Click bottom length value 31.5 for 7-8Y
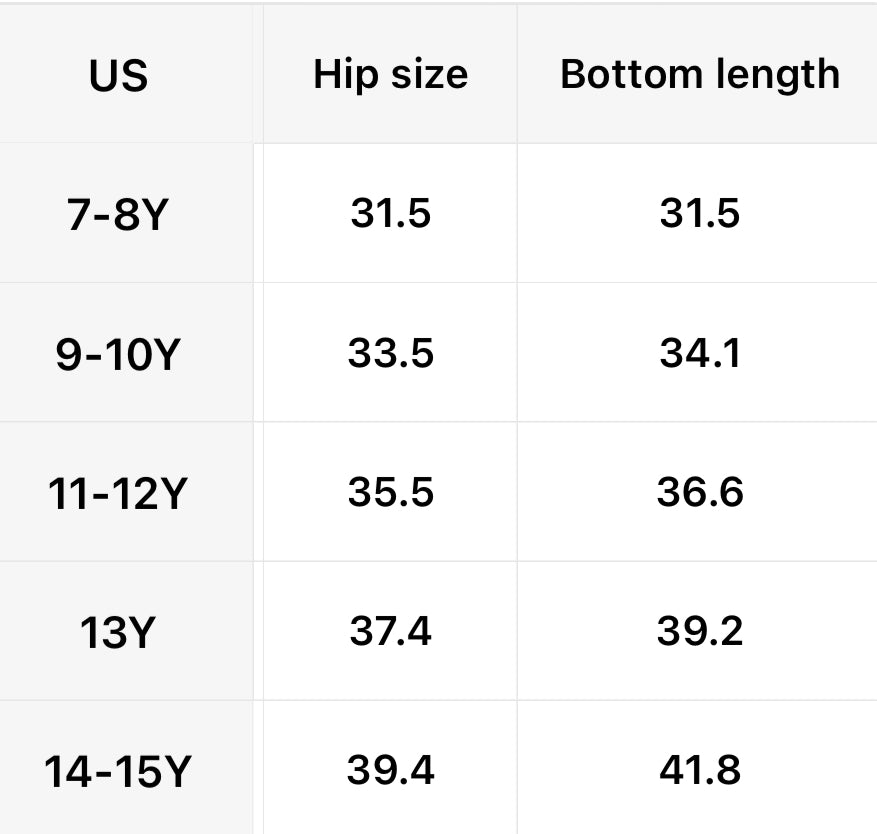 700,213
